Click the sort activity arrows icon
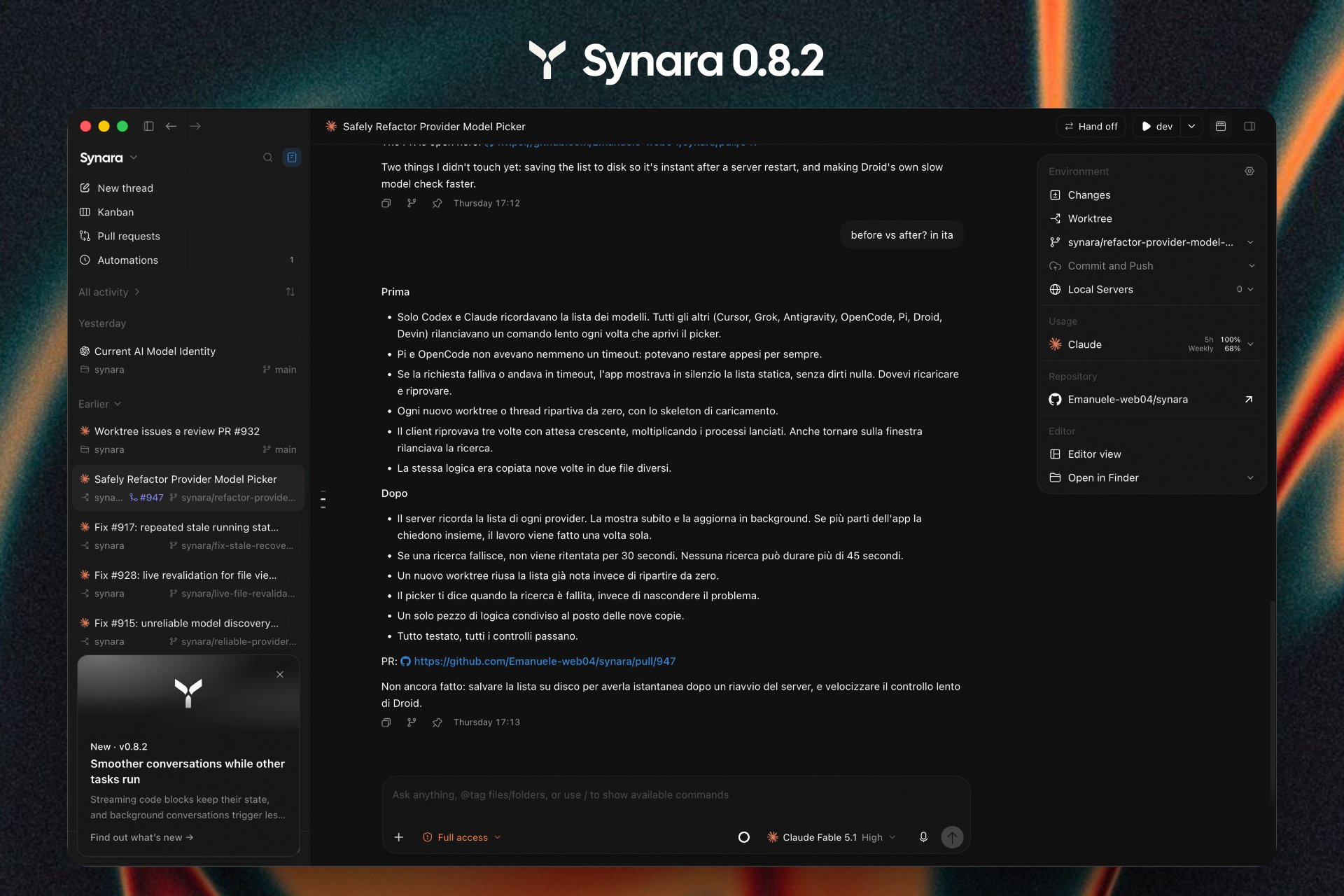Image resolution: width=1344 pixels, height=896 pixels. coord(290,292)
